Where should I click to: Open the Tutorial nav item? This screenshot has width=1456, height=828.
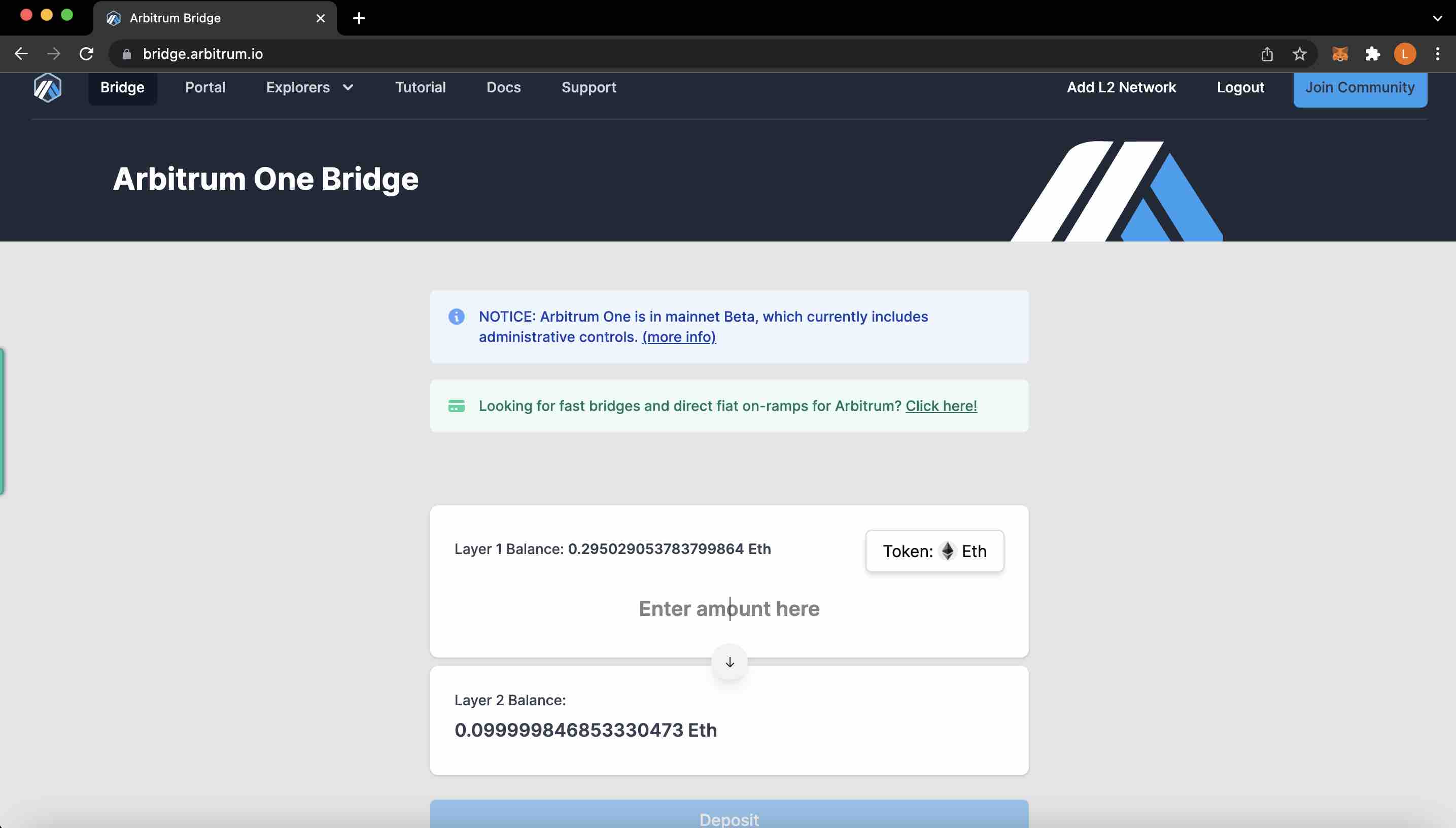click(420, 88)
